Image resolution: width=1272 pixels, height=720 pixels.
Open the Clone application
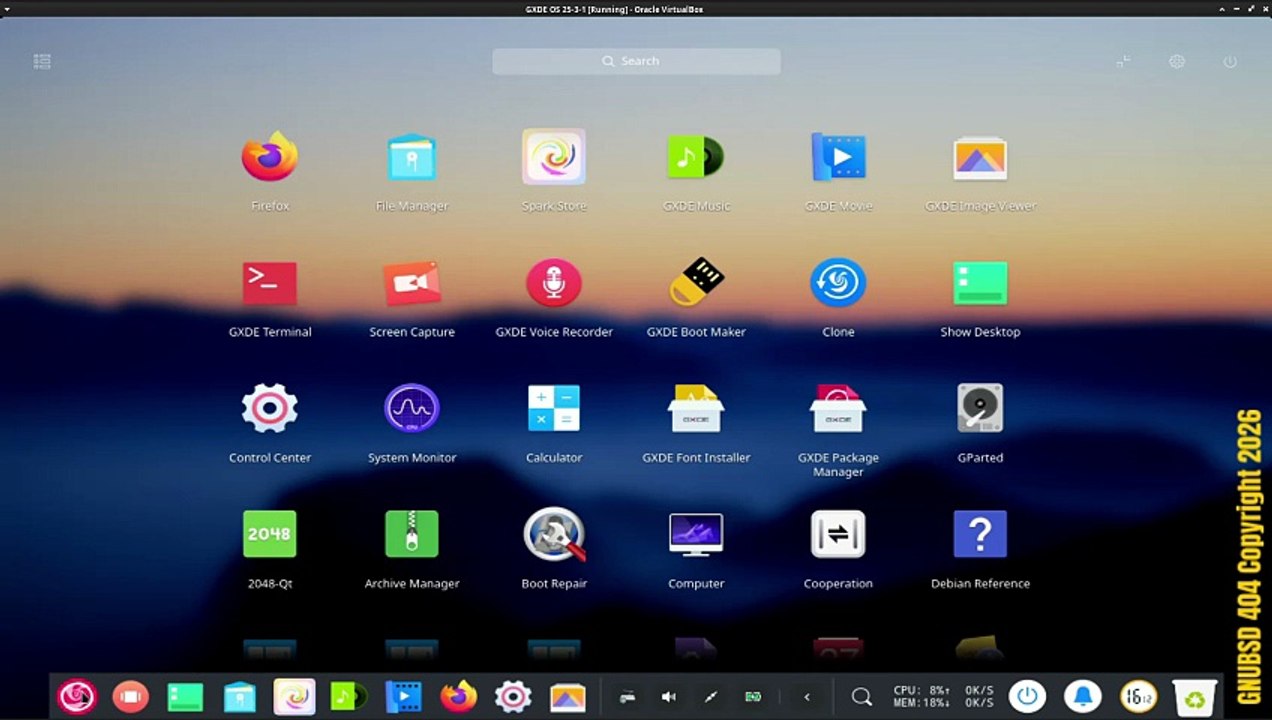point(838,284)
